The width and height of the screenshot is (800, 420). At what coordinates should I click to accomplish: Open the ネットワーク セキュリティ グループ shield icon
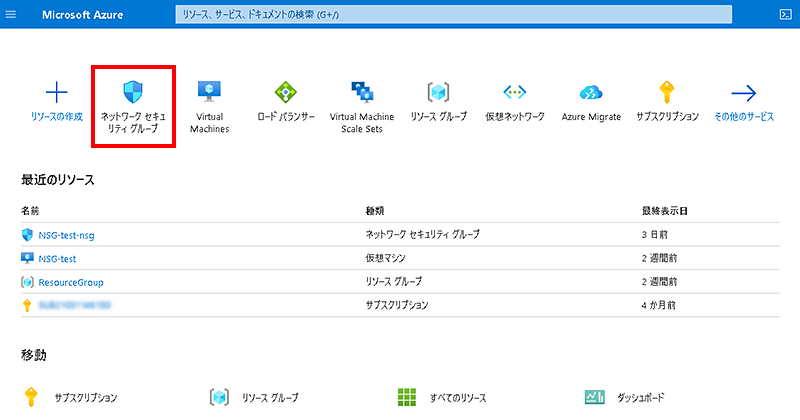click(133, 92)
